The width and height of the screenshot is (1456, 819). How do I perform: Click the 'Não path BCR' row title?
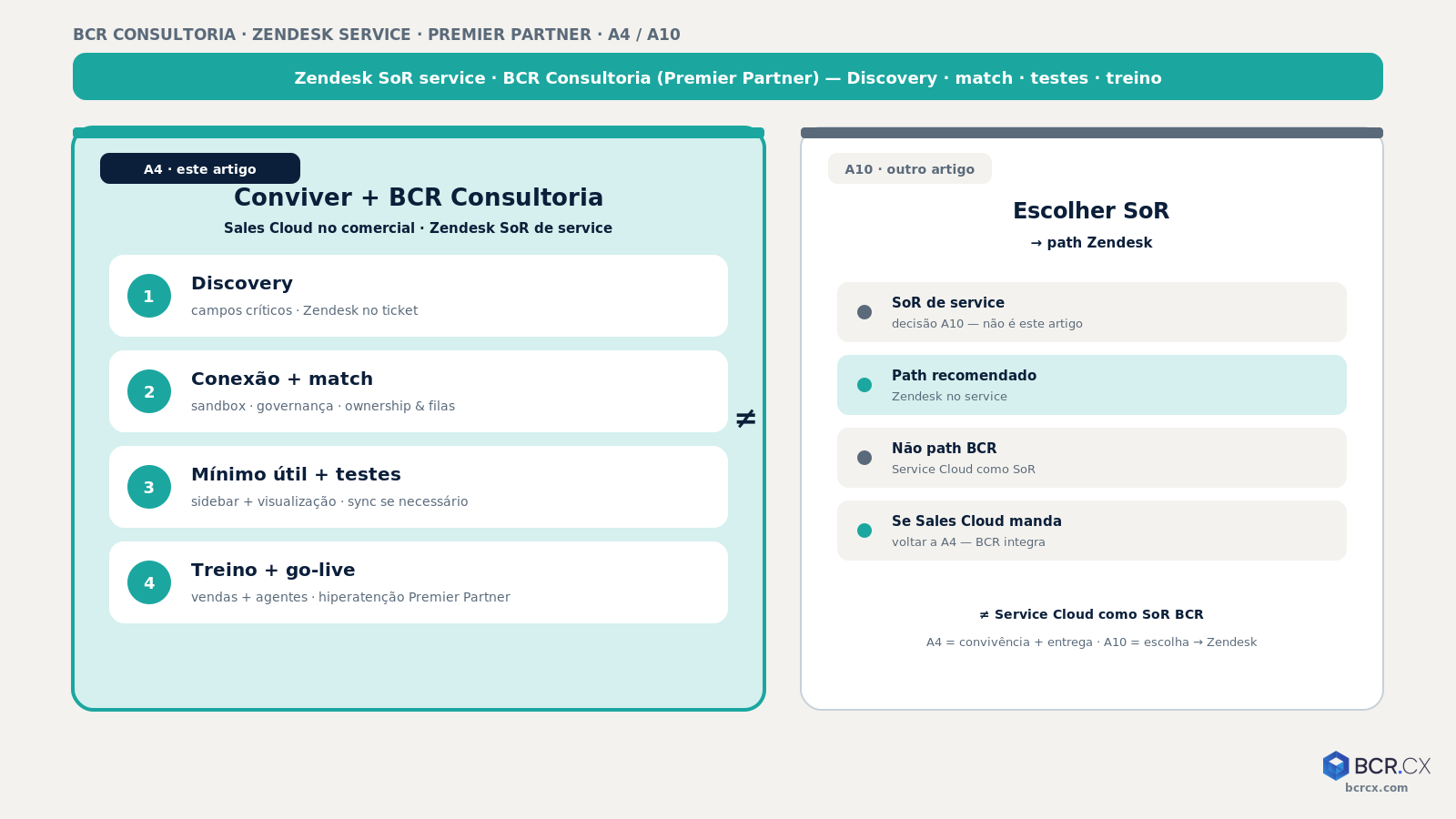click(x=944, y=449)
